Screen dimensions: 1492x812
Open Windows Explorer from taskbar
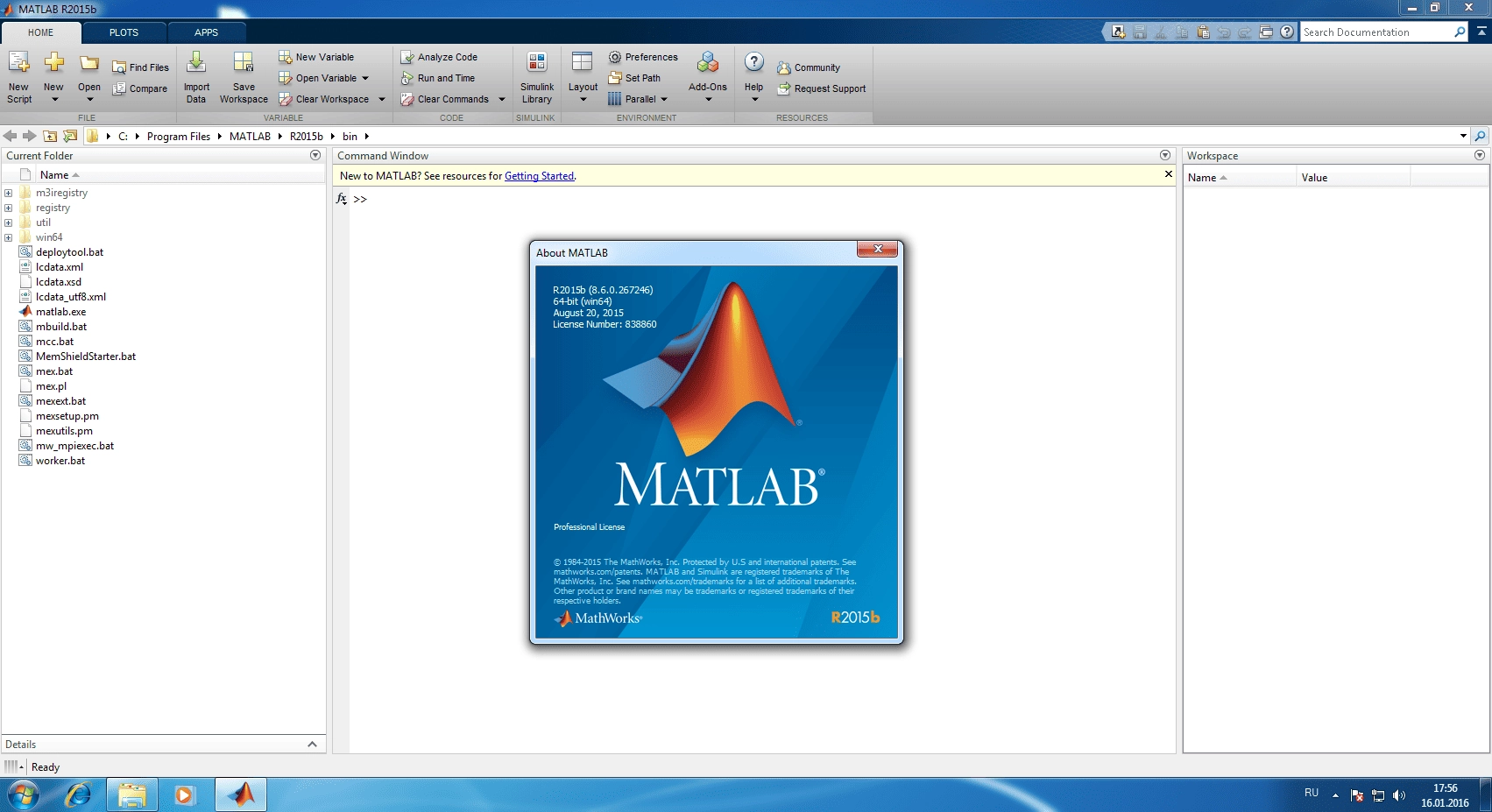coord(132,795)
